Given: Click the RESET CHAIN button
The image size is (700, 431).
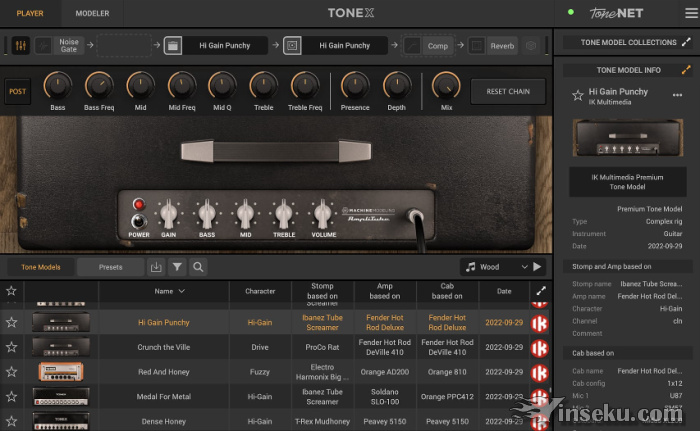Looking at the screenshot, I should (508, 91).
